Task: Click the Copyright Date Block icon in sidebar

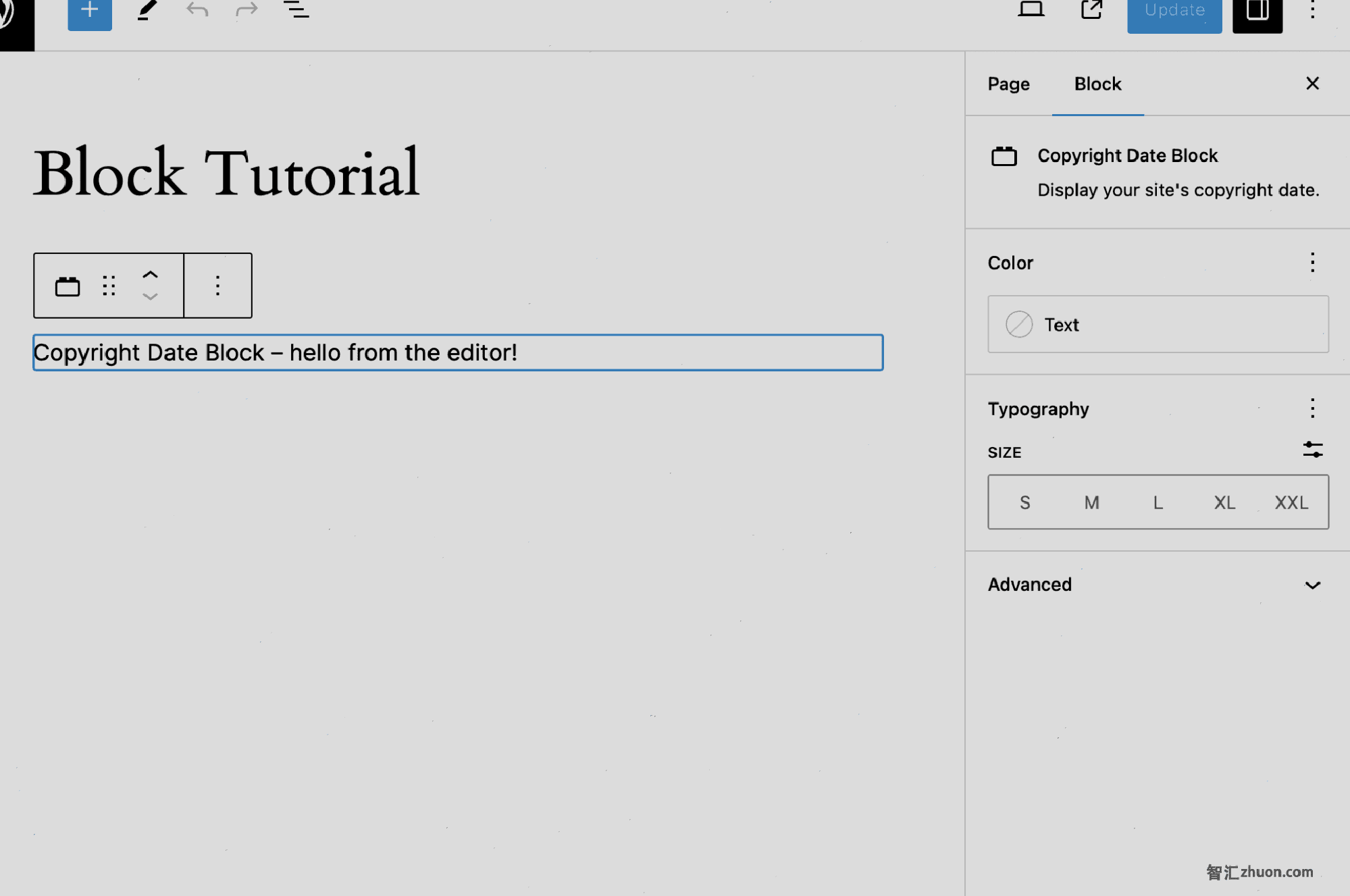Action: [1004, 156]
